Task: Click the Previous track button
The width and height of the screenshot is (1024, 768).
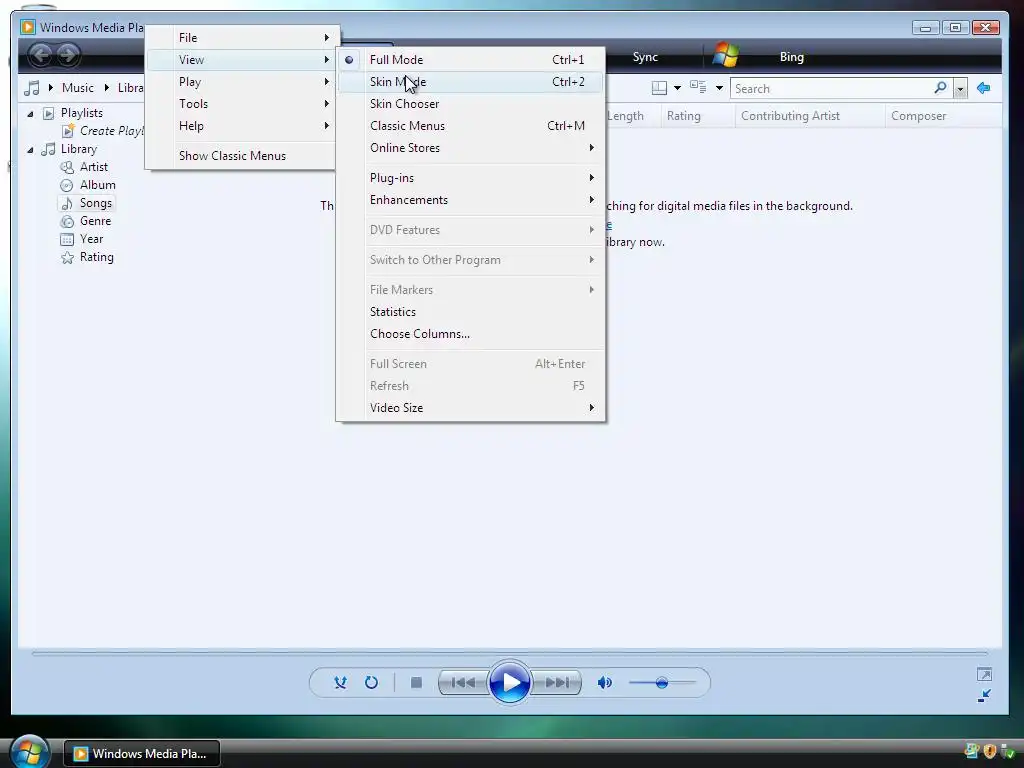Action: click(463, 682)
